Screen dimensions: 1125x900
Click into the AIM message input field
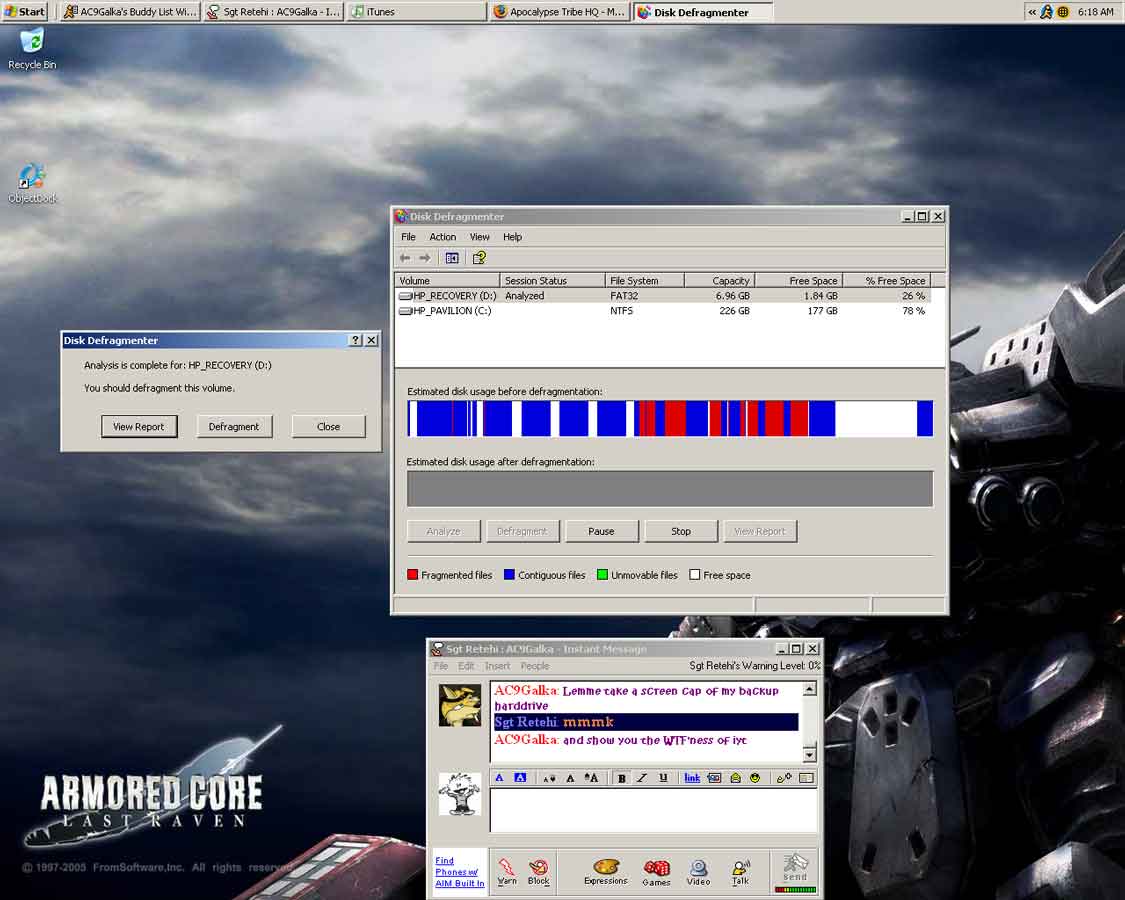point(654,810)
